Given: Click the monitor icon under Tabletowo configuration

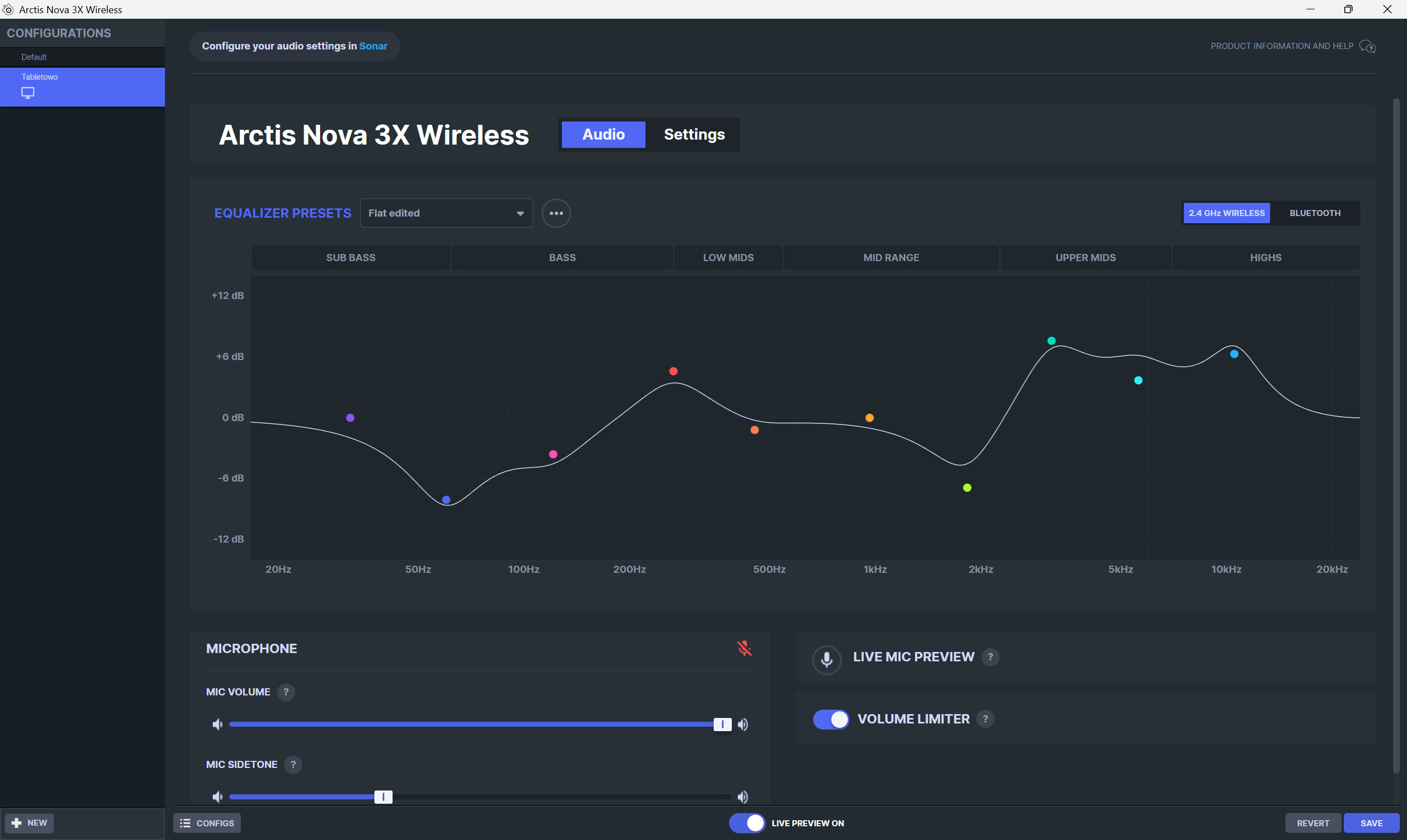Looking at the screenshot, I should pyautogui.click(x=27, y=92).
